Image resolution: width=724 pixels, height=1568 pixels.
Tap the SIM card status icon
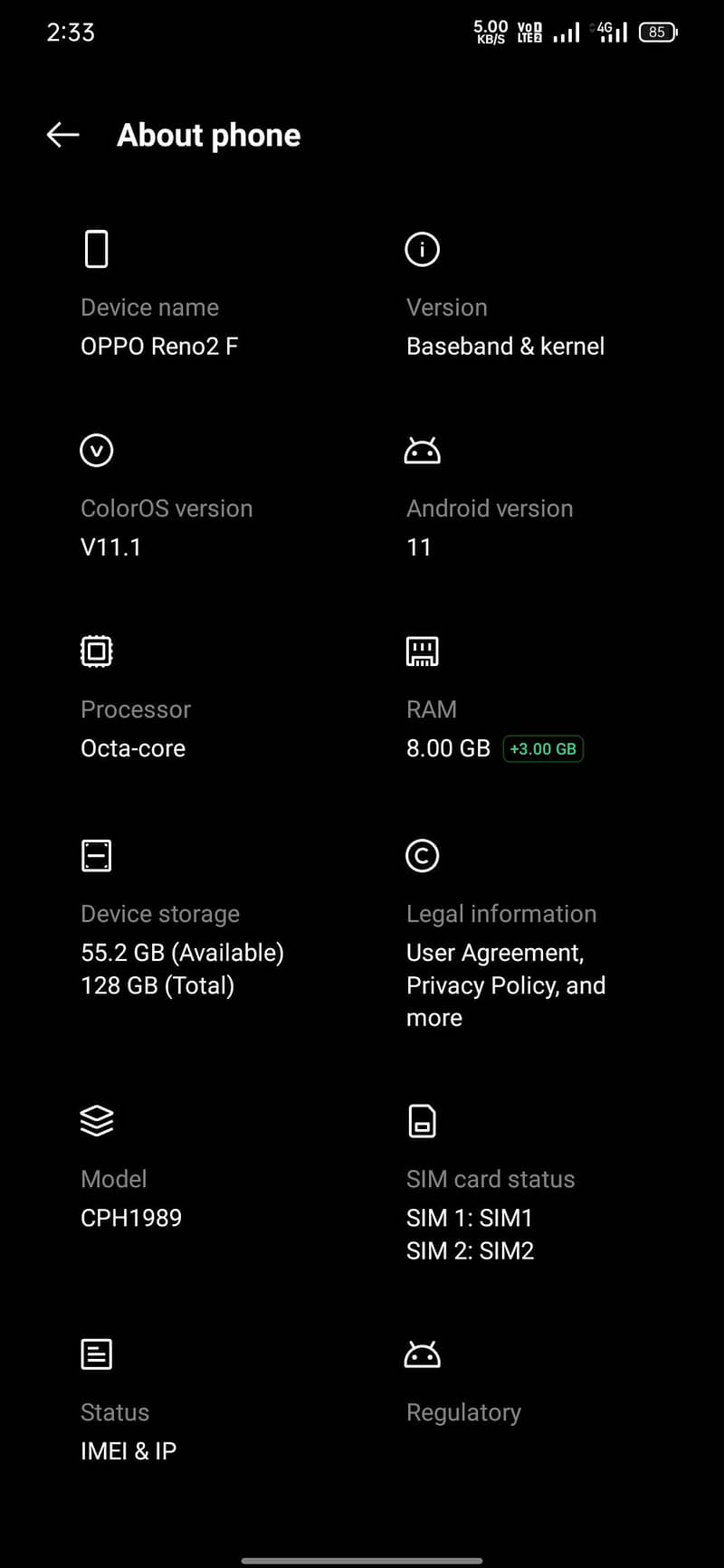tap(422, 1120)
